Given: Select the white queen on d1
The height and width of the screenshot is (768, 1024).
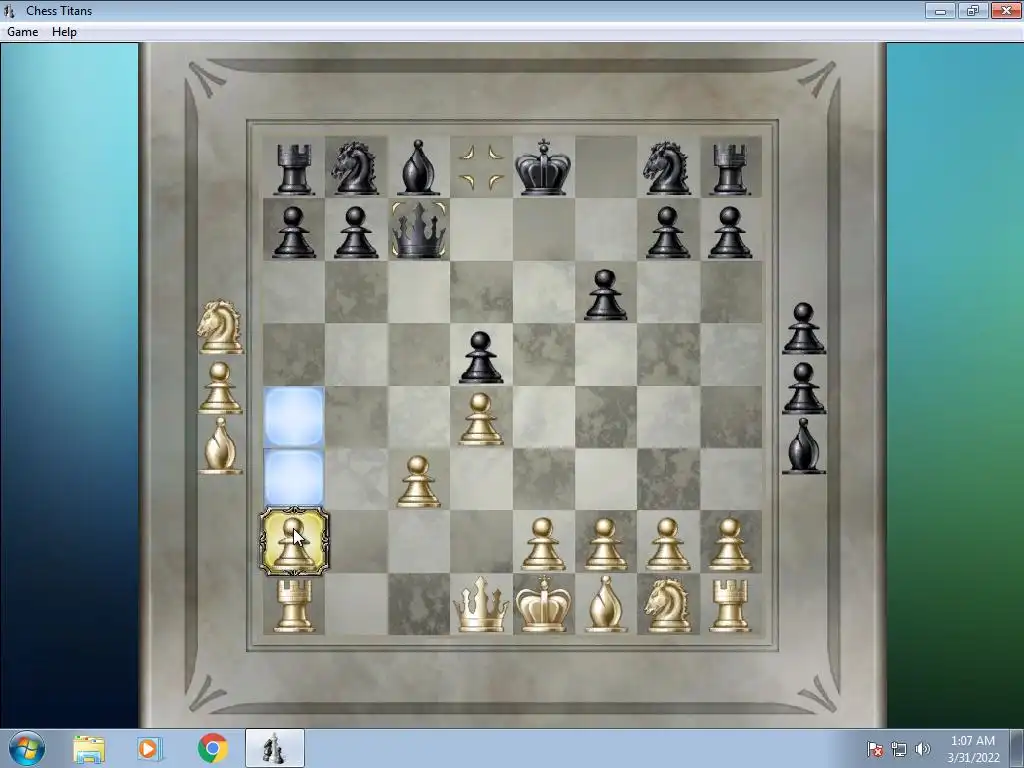Looking at the screenshot, I should [481, 605].
